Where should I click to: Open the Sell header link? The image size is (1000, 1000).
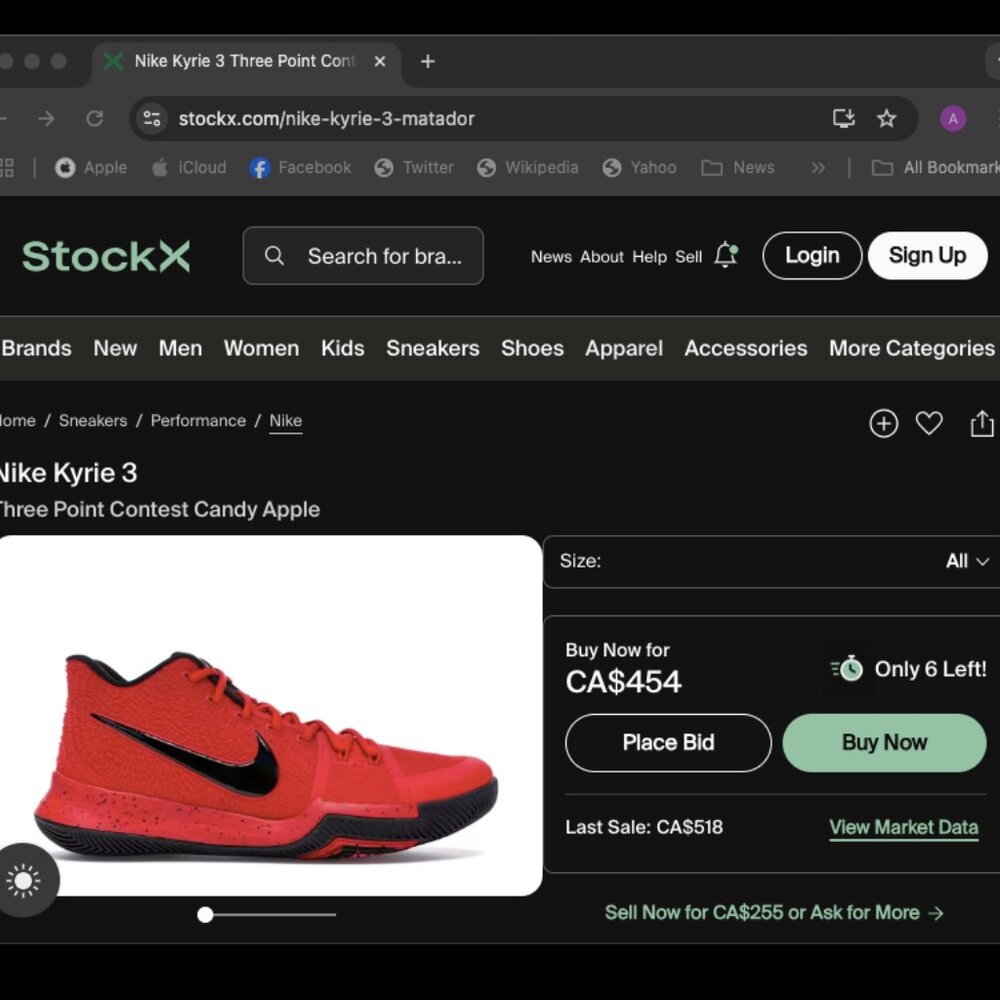[688, 257]
